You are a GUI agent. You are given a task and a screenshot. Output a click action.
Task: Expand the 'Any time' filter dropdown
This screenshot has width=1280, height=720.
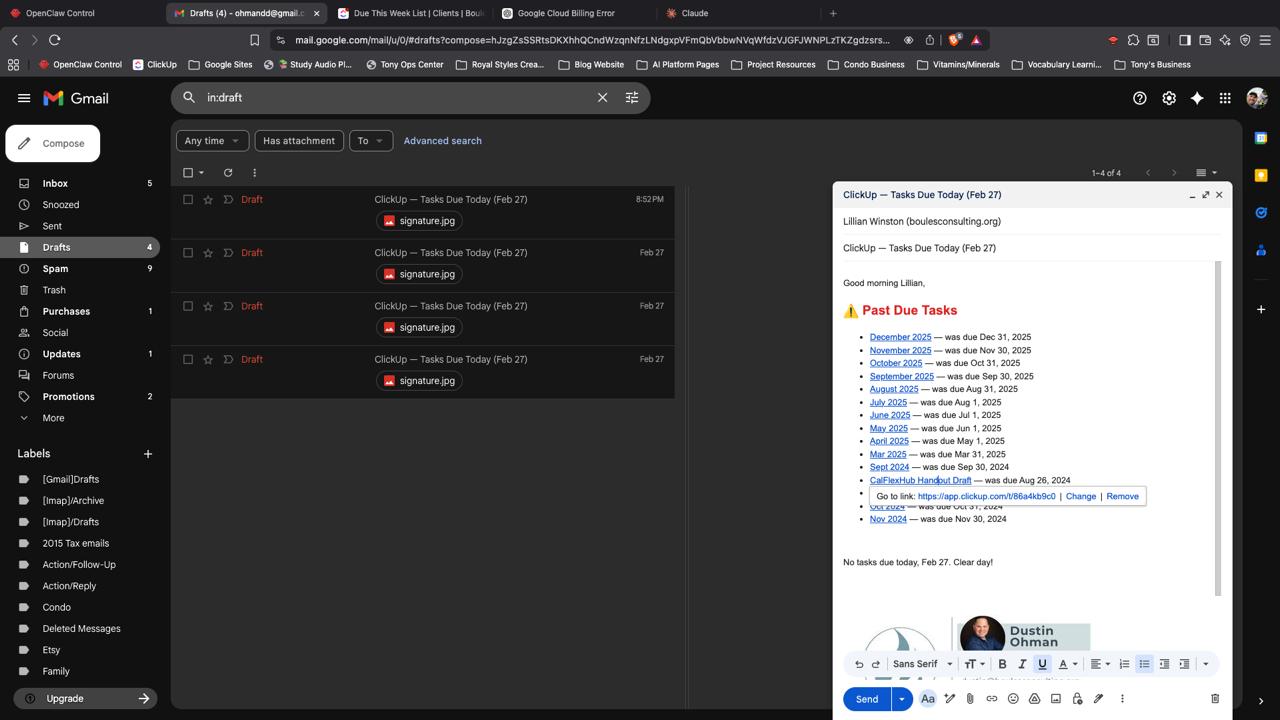click(x=212, y=141)
